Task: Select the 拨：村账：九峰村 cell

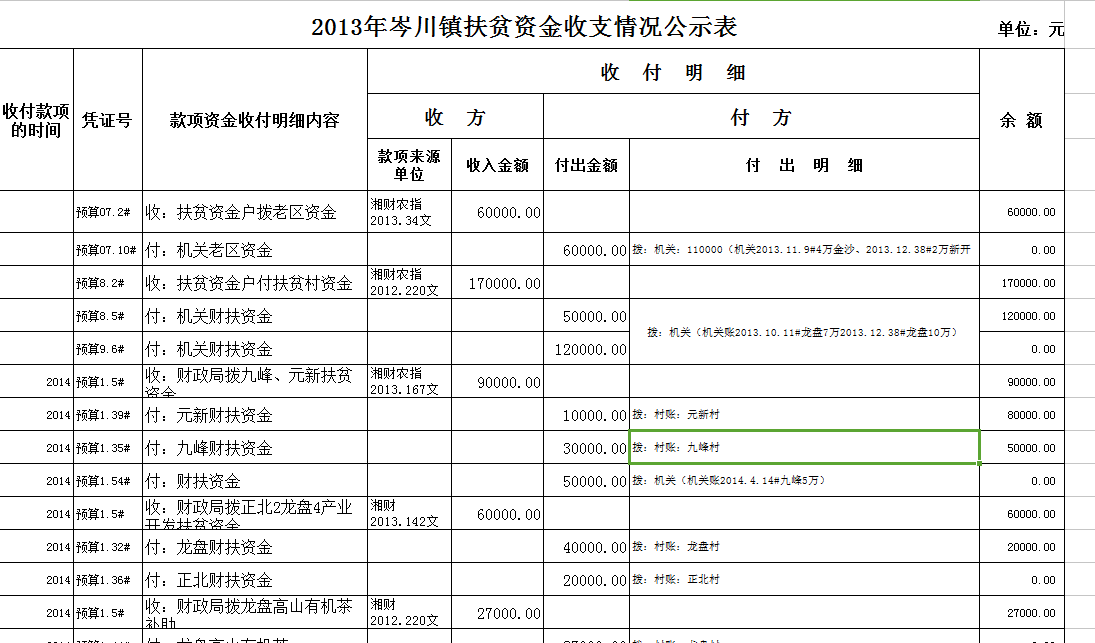Action: [803, 448]
